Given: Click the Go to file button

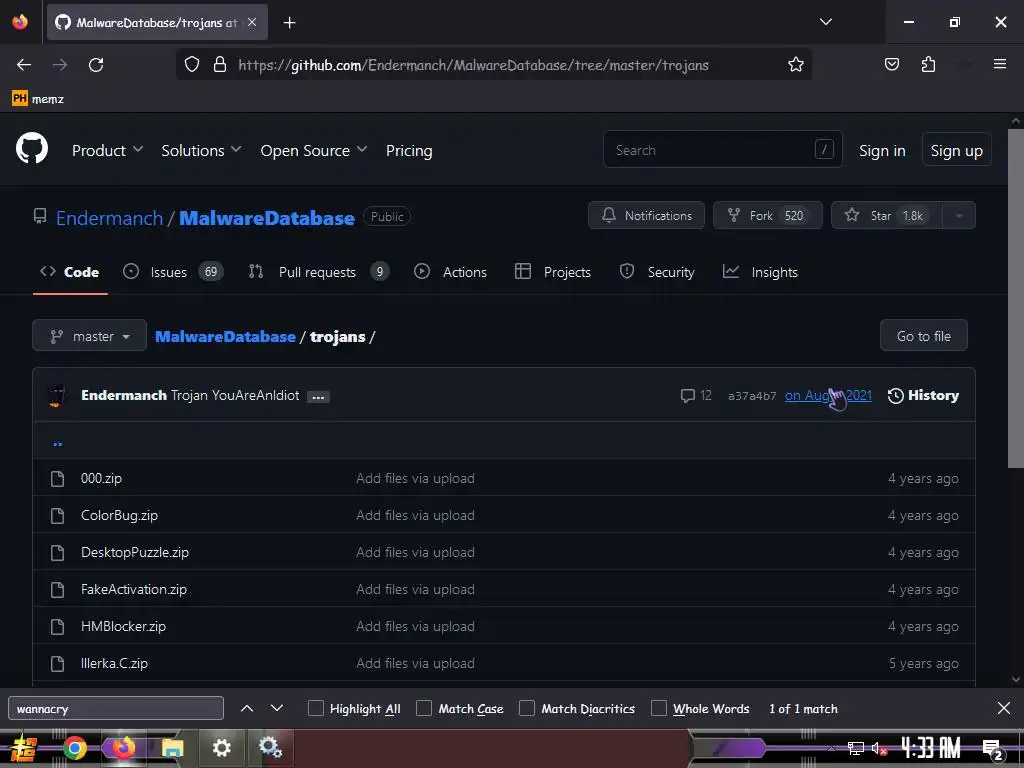Looking at the screenshot, I should [x=923, y=336].
